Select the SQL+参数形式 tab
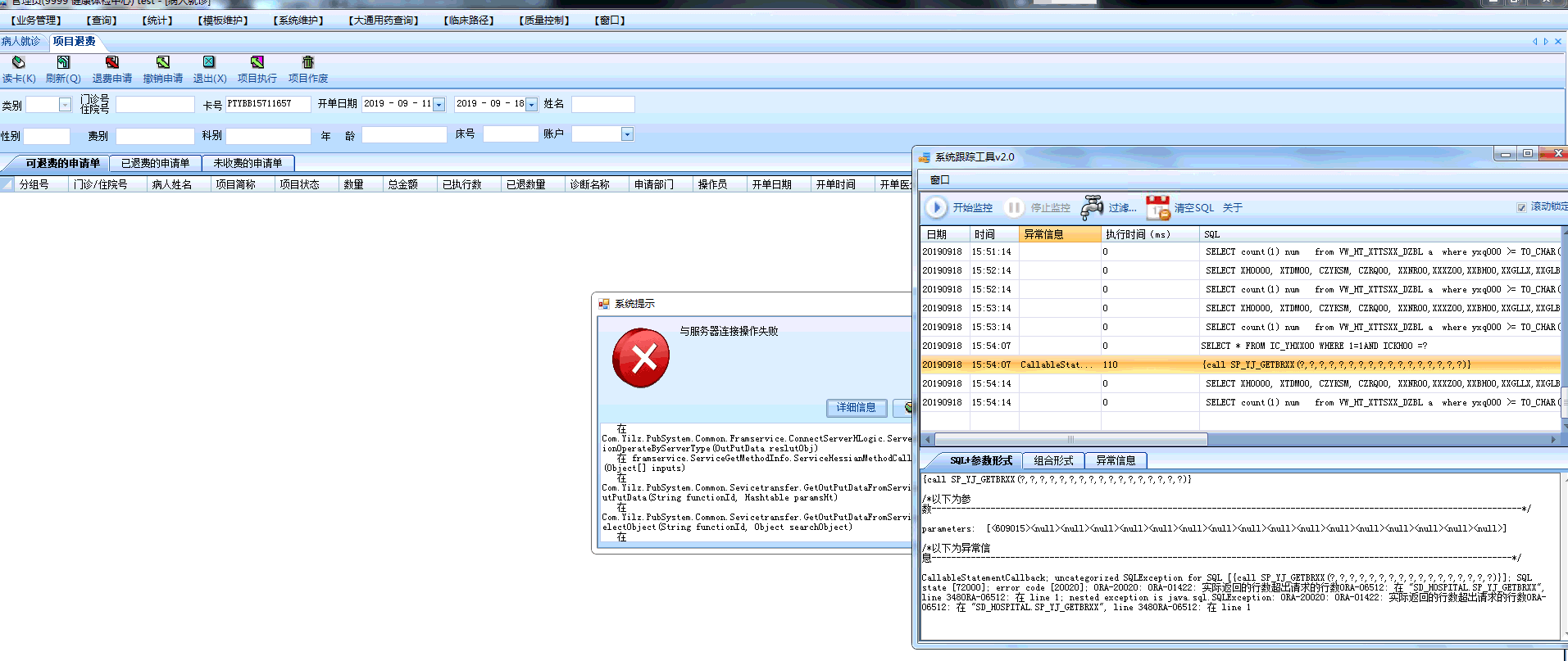1568x661 pixels. tap(981, 460)
